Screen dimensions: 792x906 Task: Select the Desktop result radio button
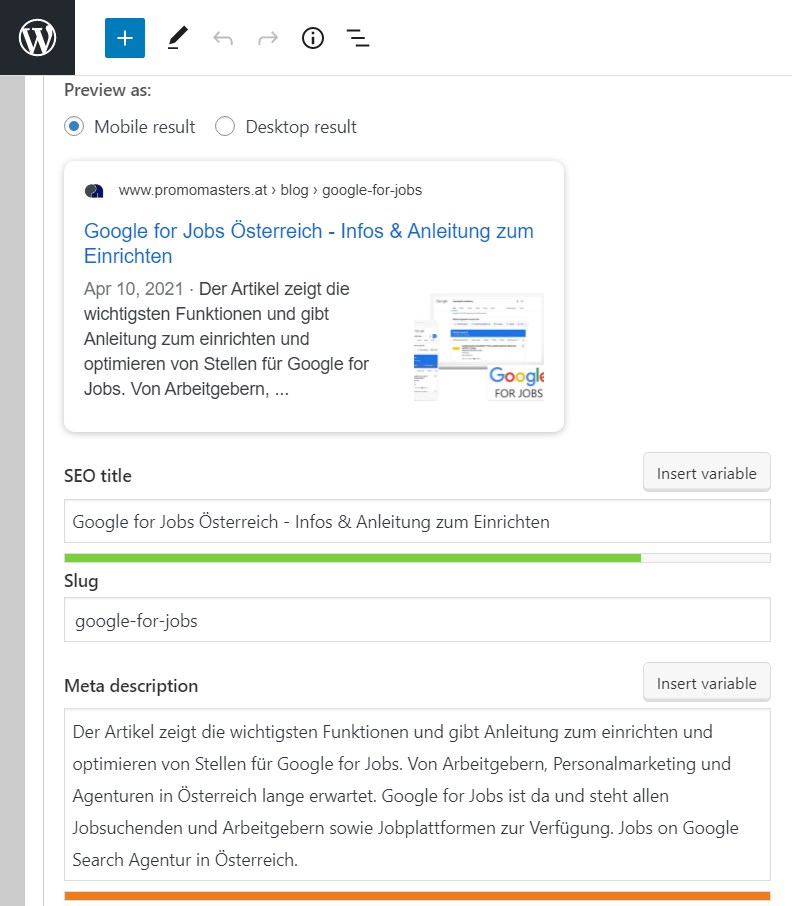[x=225, y=127]
